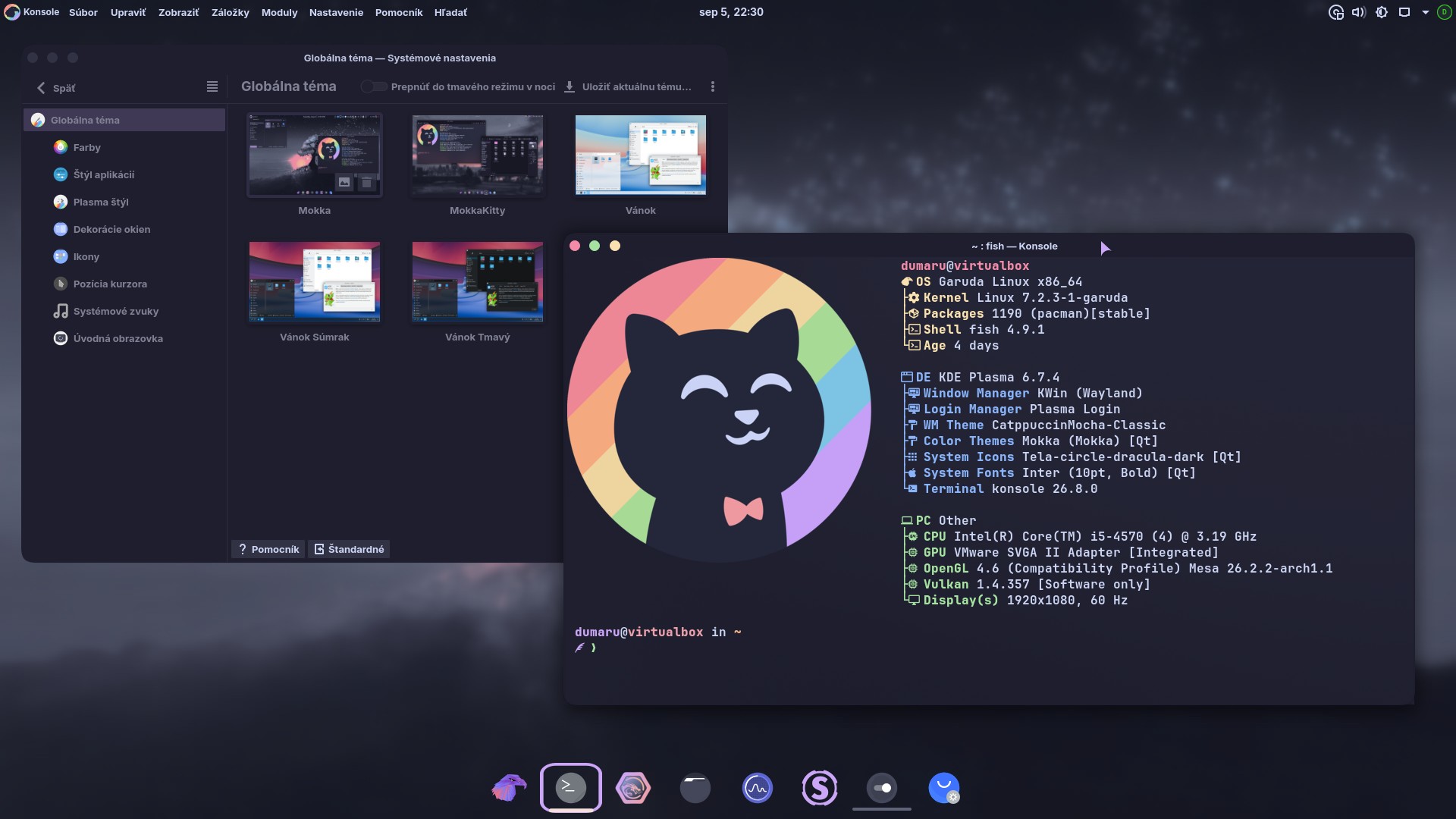The width and height of the screenshot is (1456, 819).
Task: Select Dekorácie okien in sidebar
Action: [x=111, y=229]
